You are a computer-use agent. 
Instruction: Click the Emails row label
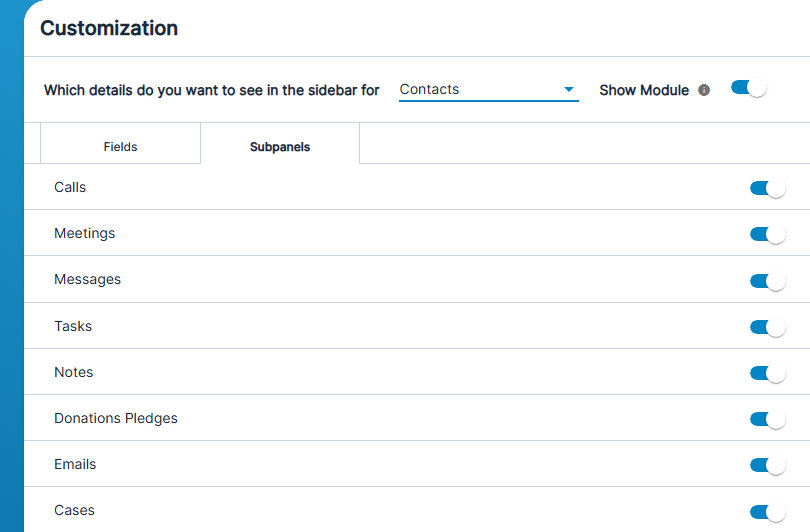(75, 464)
